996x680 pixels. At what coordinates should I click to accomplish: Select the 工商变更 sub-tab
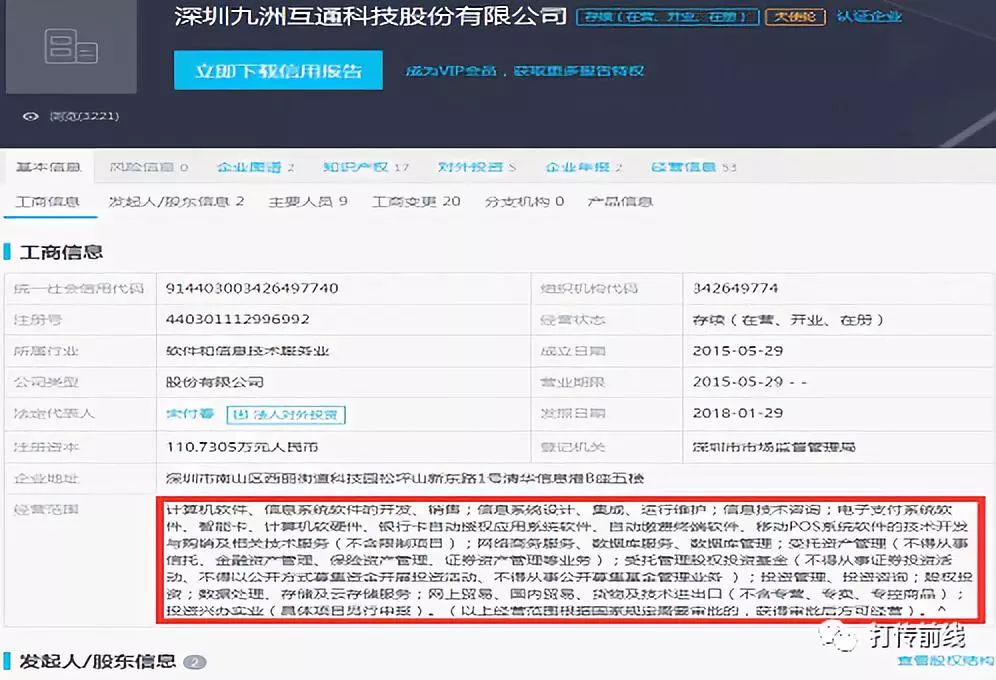coord(416,201)
